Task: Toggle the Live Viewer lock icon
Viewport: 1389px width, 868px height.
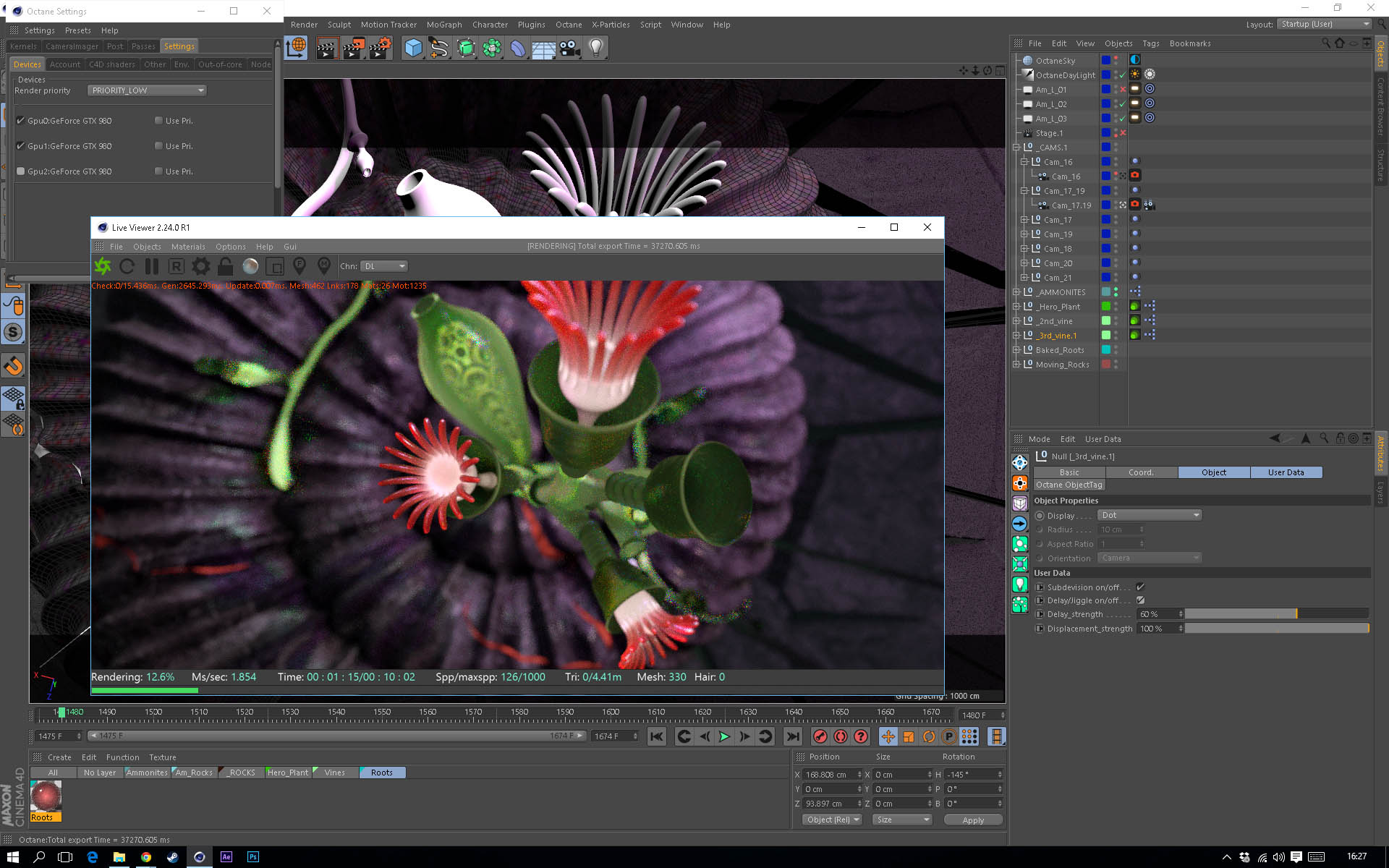Action: pyautogui.click(x=225, y=266)
